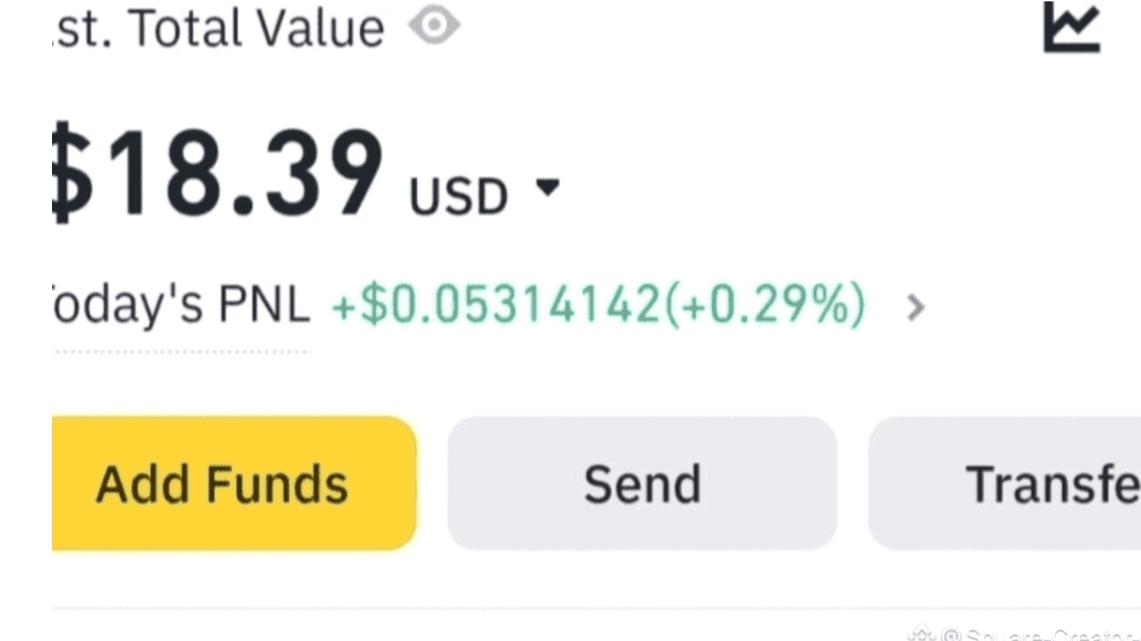Tap the green +$0.05314142 PNL amount
Screen dimensions: 1141x641
coord(496,304)
